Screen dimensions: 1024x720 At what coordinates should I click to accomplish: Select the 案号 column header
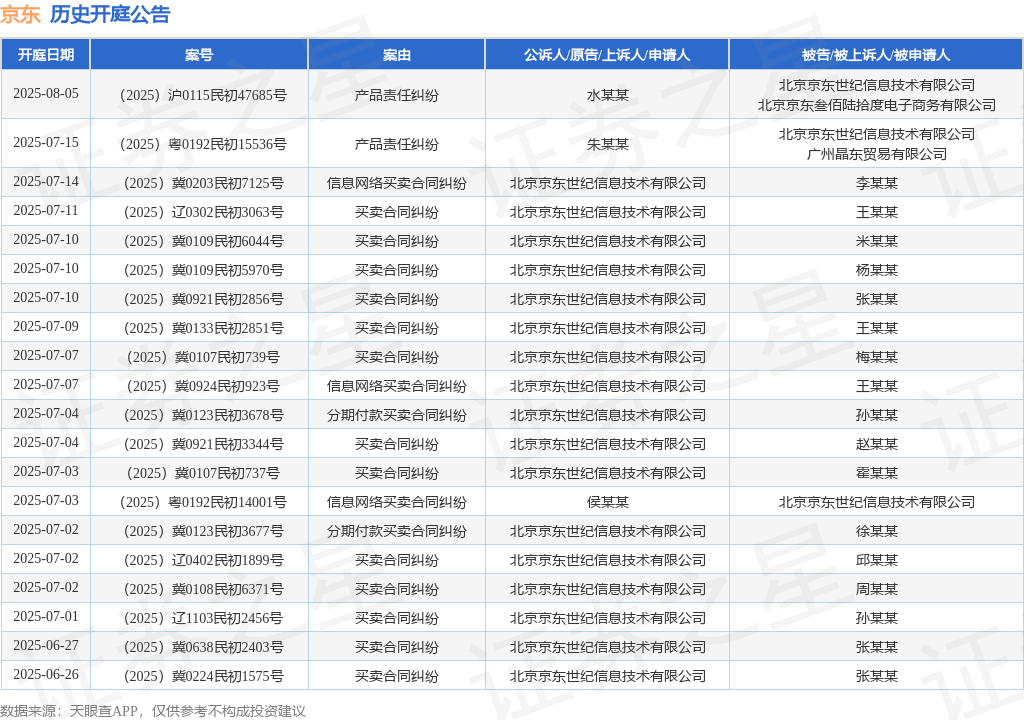199,55
